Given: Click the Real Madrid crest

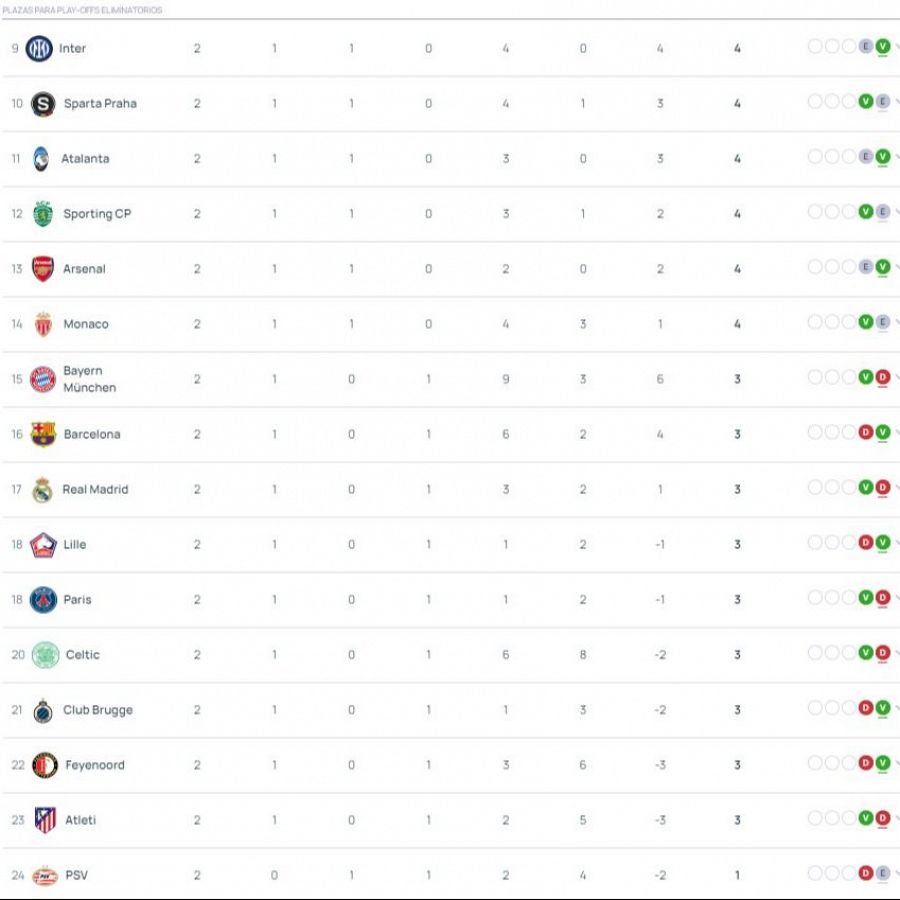Looking at the screenshot, I should 40,489.
